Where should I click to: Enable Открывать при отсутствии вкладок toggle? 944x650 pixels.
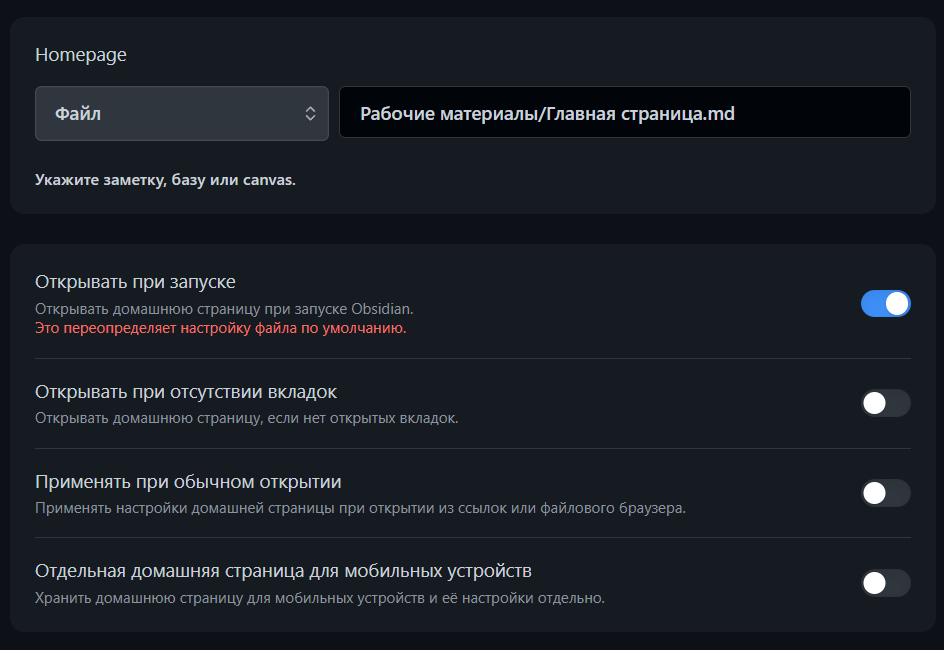click(886, 403)
